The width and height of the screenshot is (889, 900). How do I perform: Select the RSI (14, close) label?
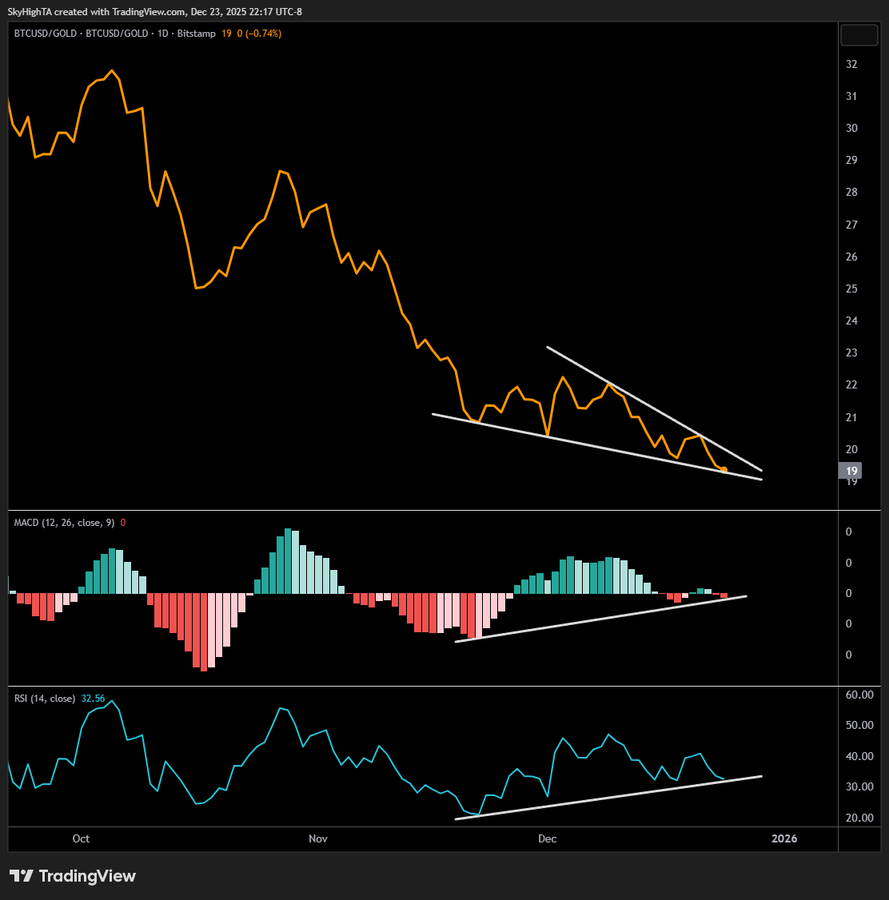tap(47, 698)
